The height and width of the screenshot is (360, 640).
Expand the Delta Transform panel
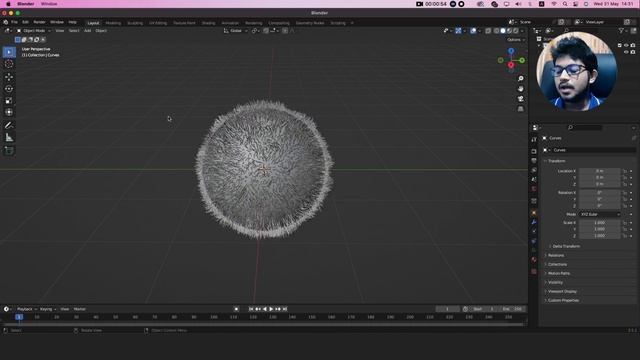tap(566, 246)
